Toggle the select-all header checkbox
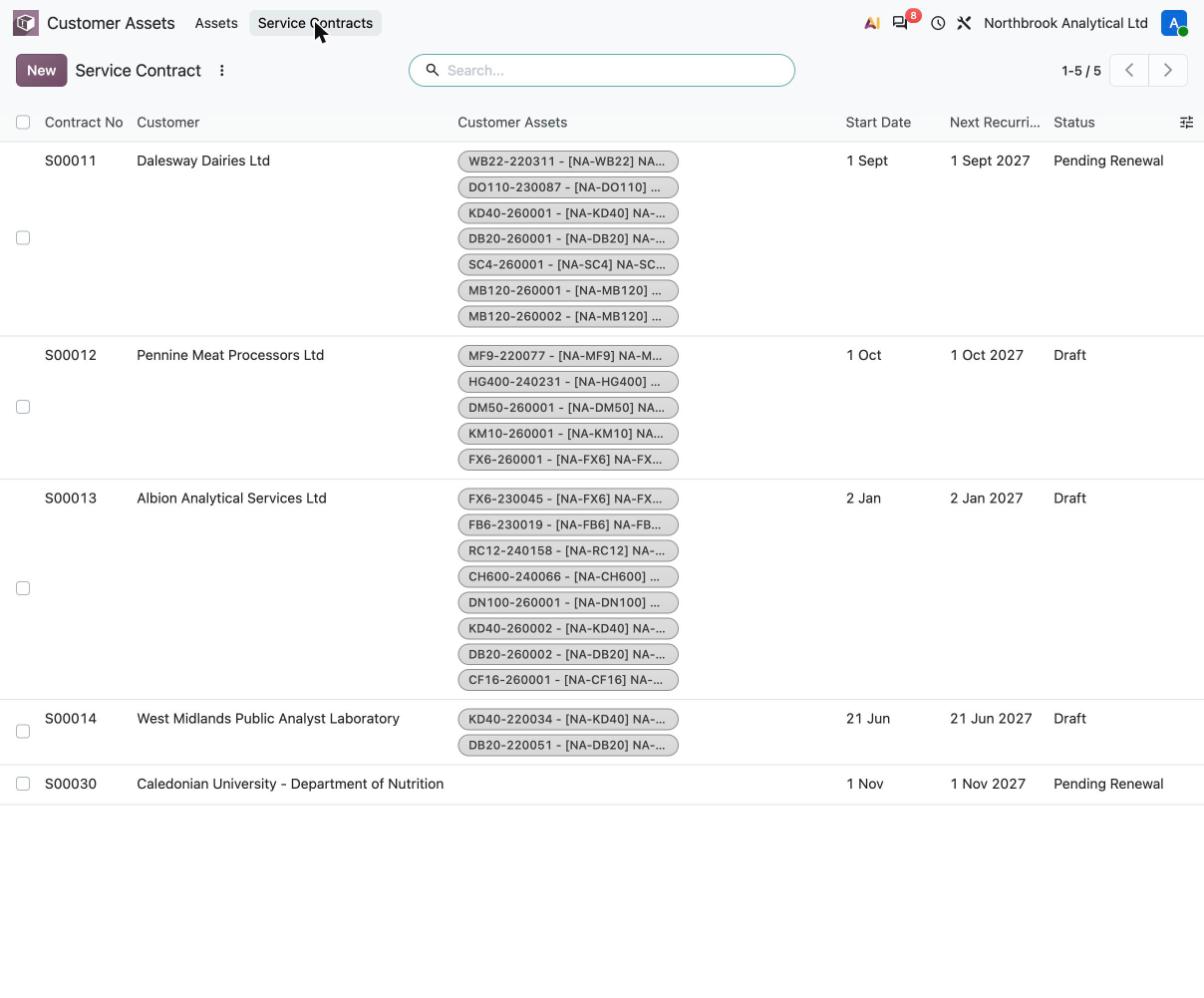 [23, 122]
